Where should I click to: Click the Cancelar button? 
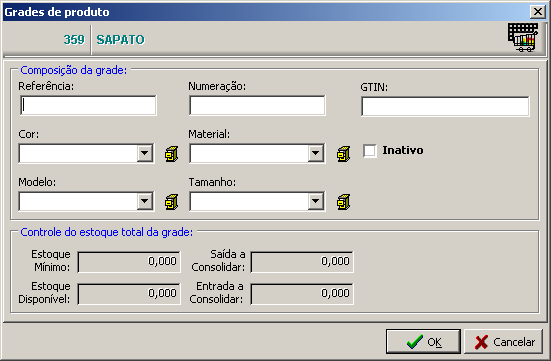click(x=504, y=341)
